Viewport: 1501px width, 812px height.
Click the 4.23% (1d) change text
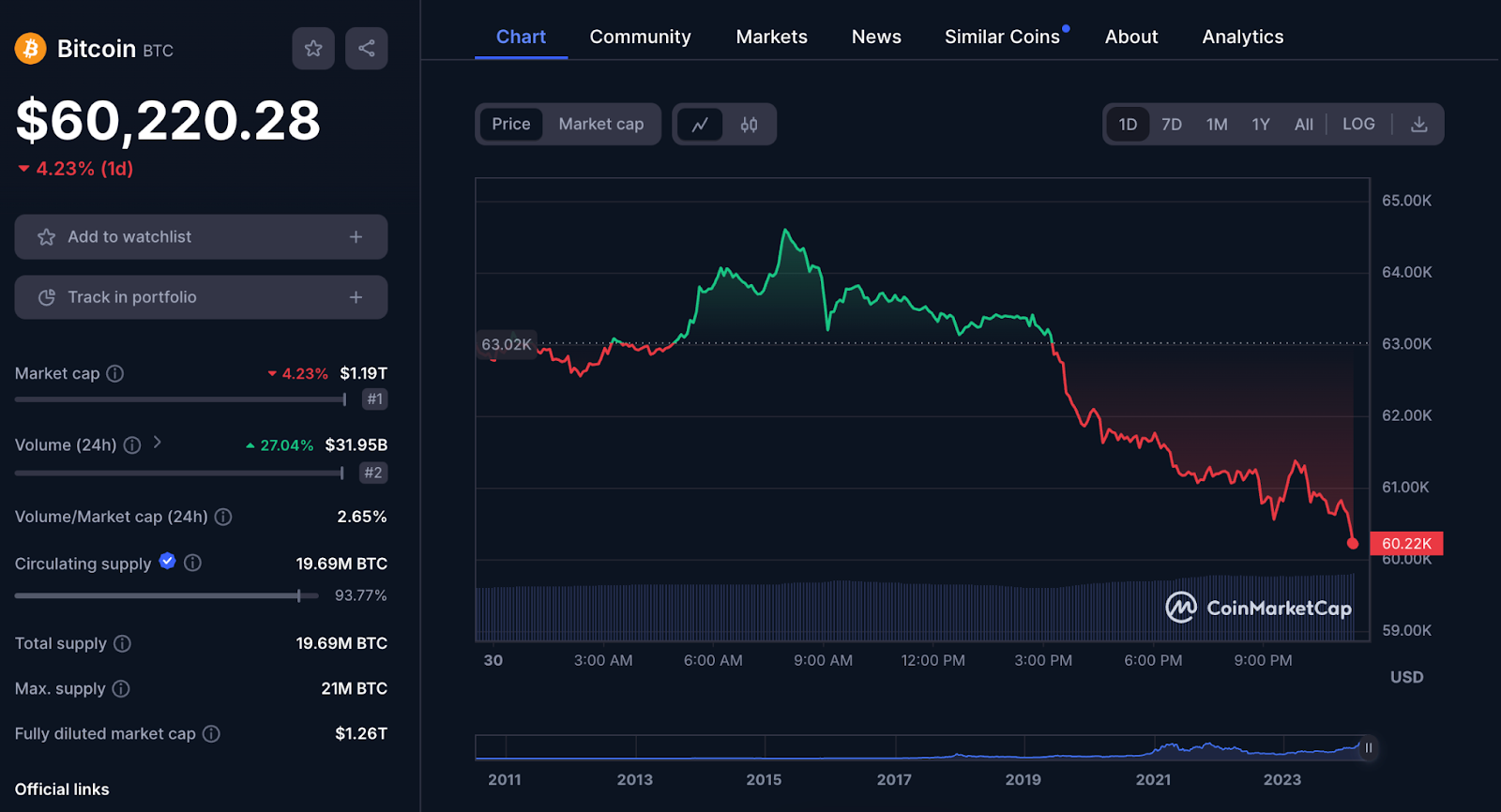(76, 169)
